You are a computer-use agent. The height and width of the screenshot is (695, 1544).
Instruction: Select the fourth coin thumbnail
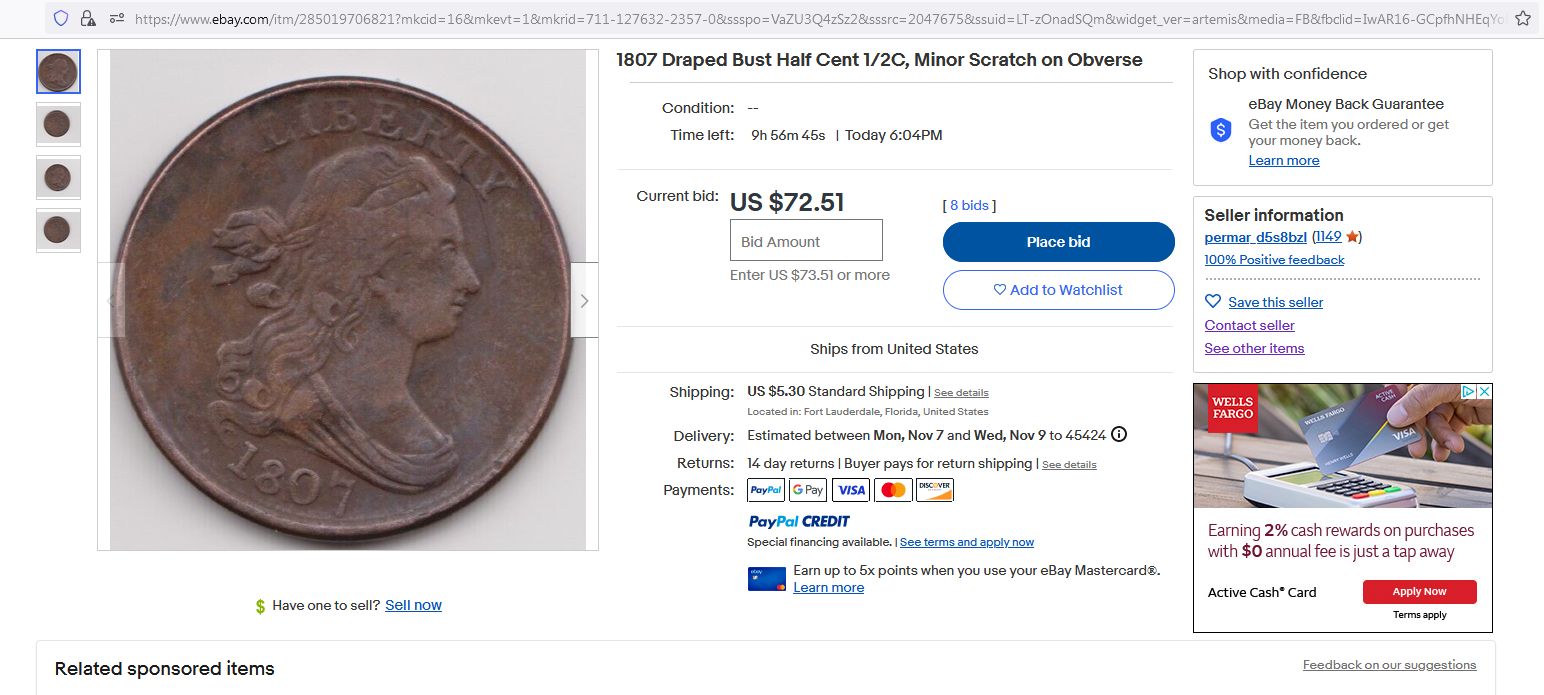click(58, 230)
